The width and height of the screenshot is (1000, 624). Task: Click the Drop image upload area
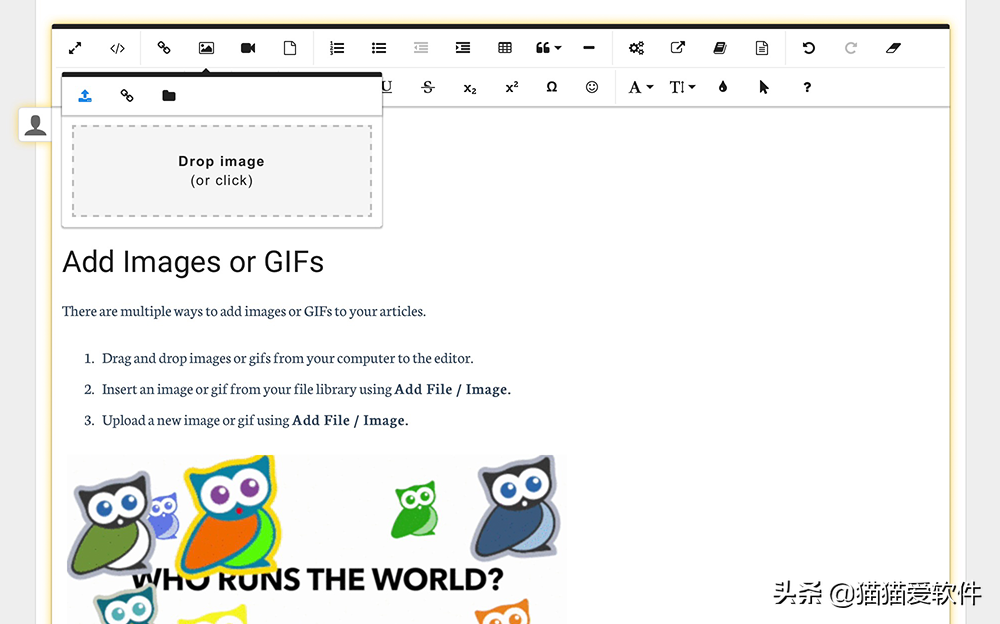point(222,171)
